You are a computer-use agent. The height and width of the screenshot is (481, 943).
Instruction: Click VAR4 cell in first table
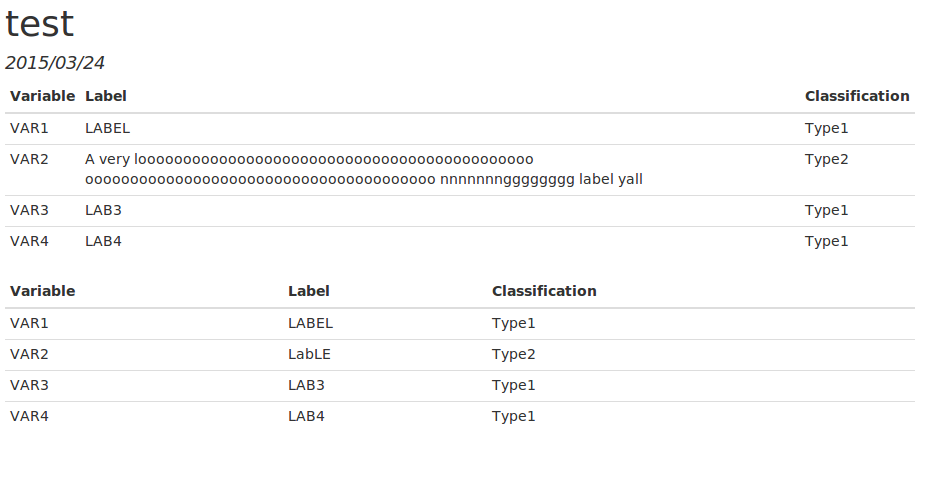(29, 241)
